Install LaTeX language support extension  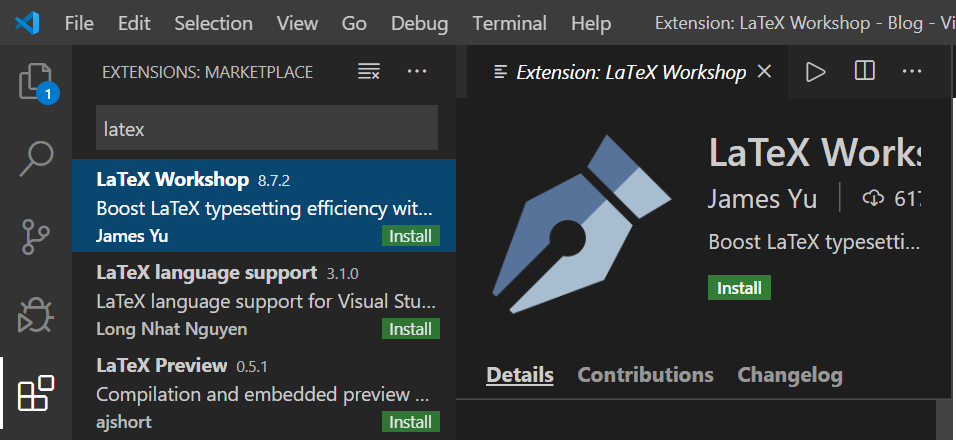(411, 329)
